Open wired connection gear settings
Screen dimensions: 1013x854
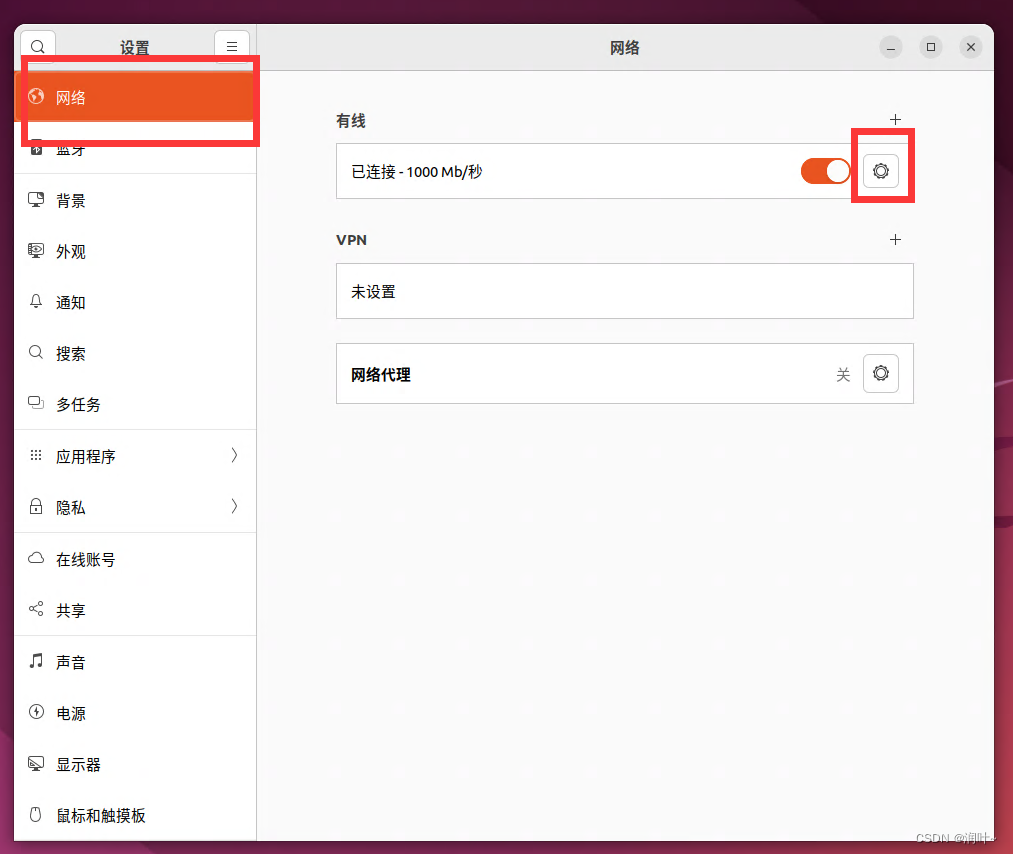(881, 171)
